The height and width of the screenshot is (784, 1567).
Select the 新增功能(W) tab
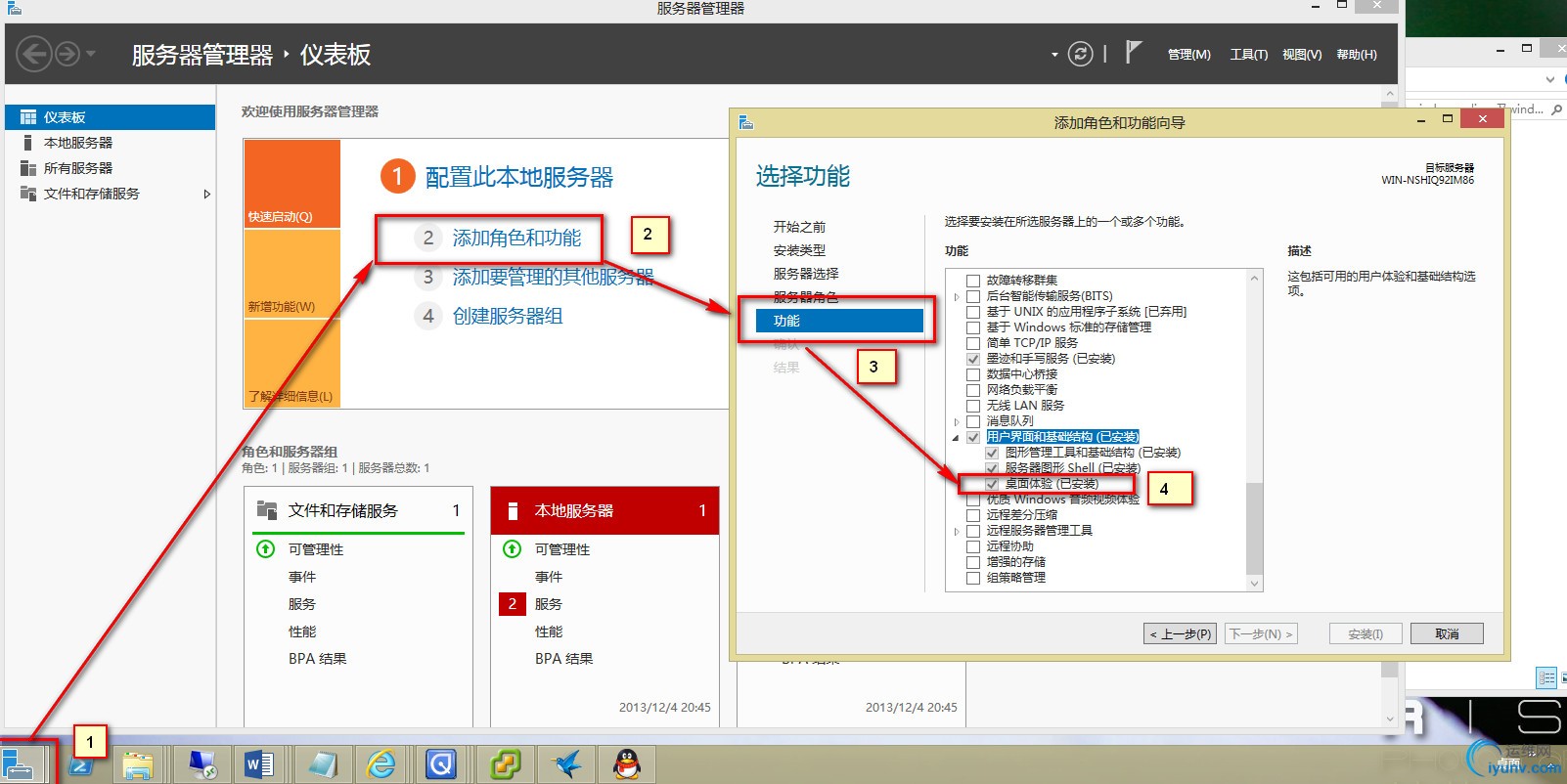pyautogui.click(x=291, y=274)
